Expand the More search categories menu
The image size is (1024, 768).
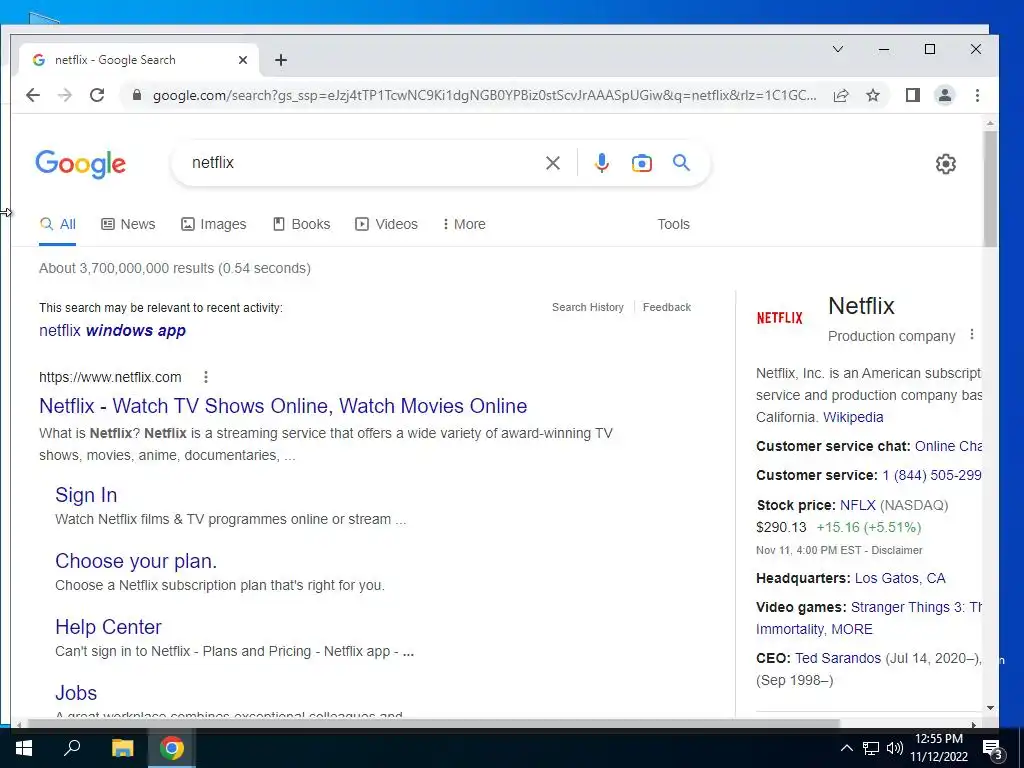pyautogui.click(x=464, y=224)
